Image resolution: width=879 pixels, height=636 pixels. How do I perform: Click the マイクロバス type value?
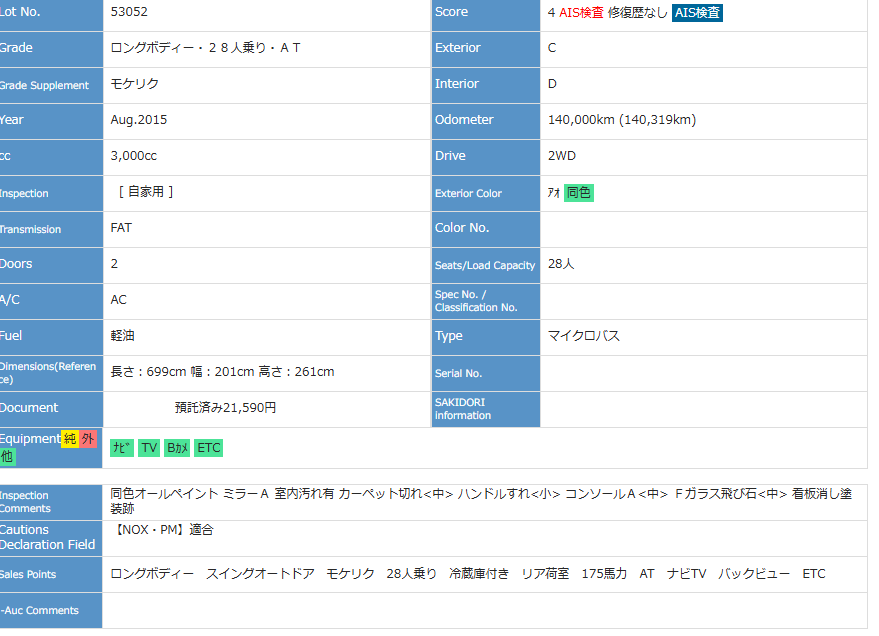(584, 336)
